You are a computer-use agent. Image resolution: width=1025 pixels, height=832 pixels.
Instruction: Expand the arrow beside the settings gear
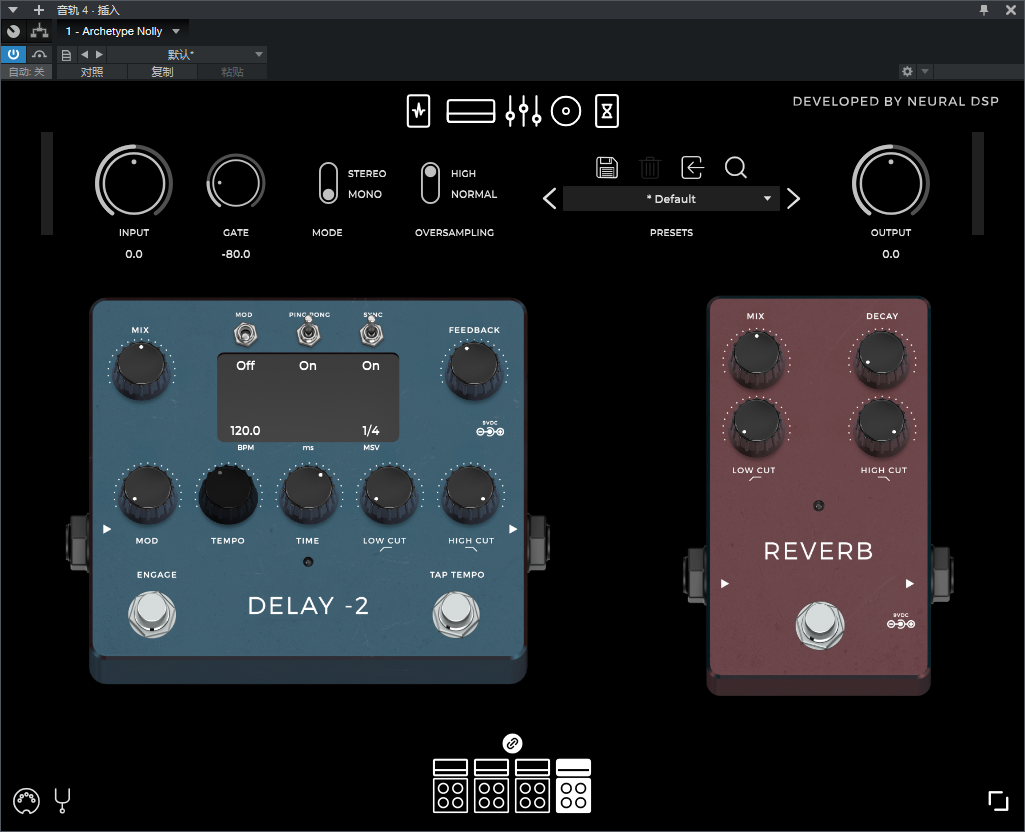click(x=924, y=71)
